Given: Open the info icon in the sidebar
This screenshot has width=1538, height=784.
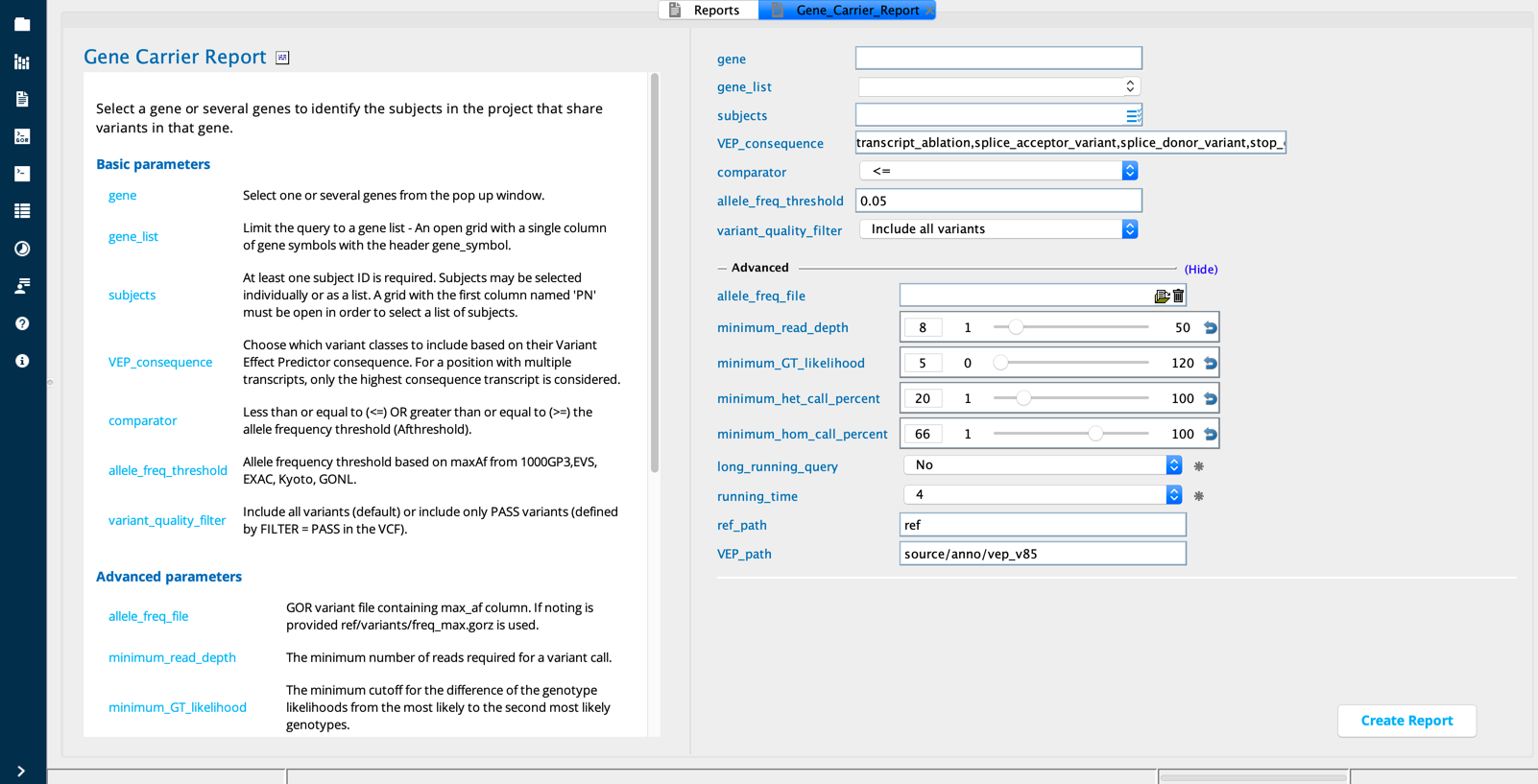Looking at the screenshot, I should coord(22,361).
